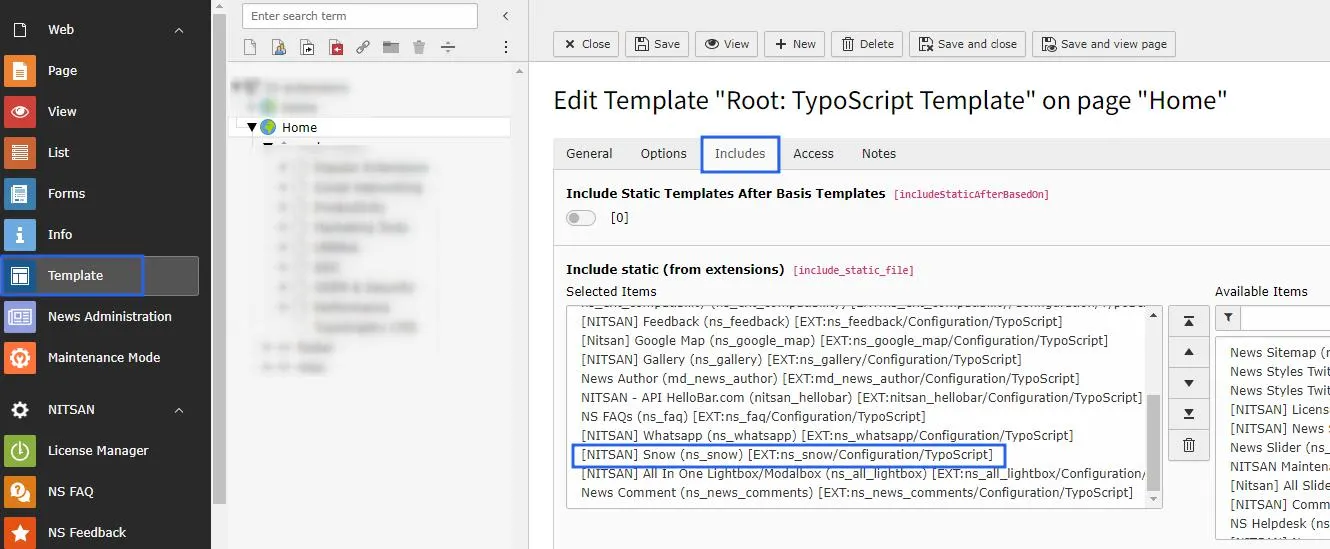Collapse the NITSAN module group

click(179, 410)
